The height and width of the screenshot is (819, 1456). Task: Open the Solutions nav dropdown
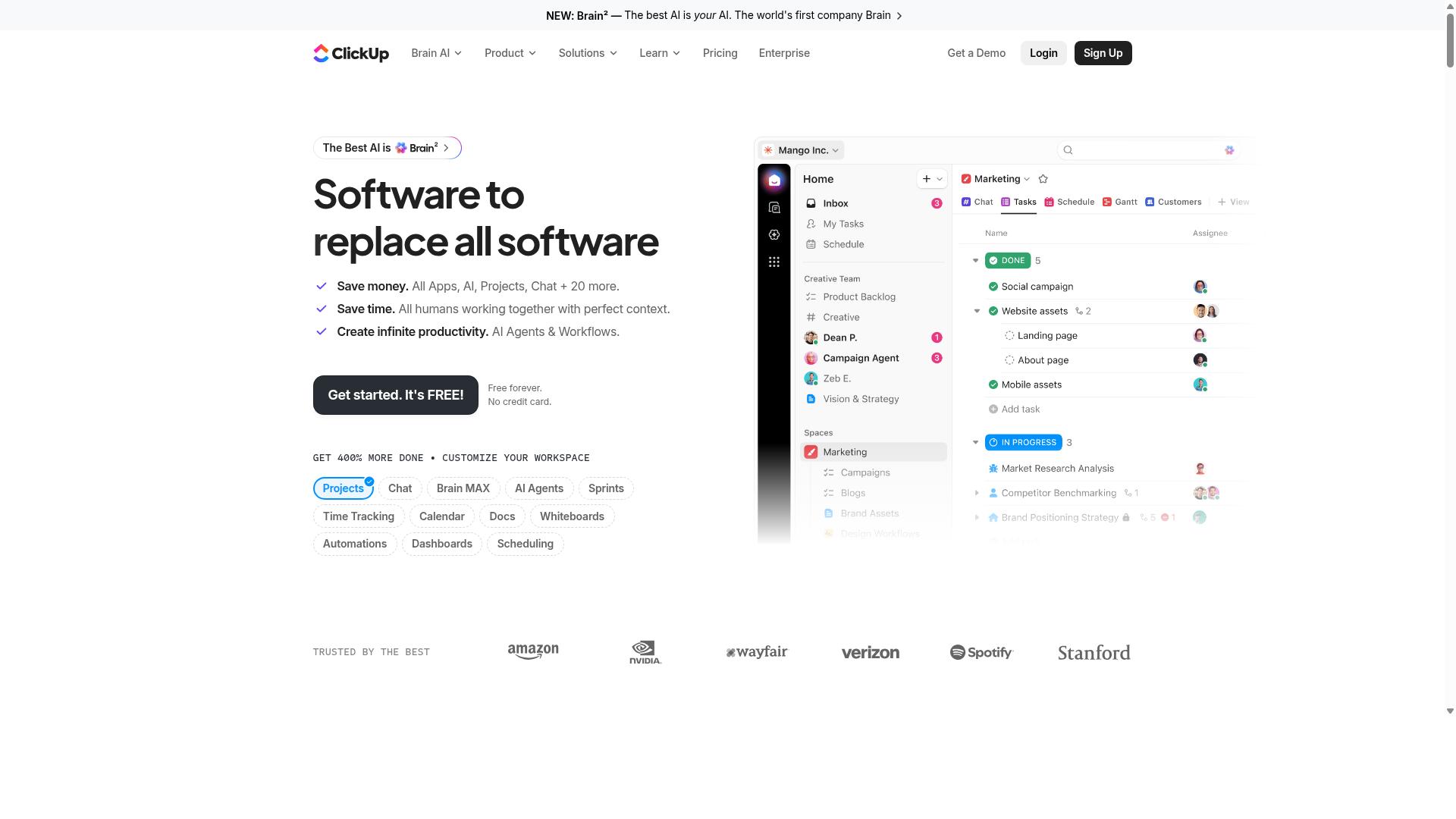[x=588, y=53]
